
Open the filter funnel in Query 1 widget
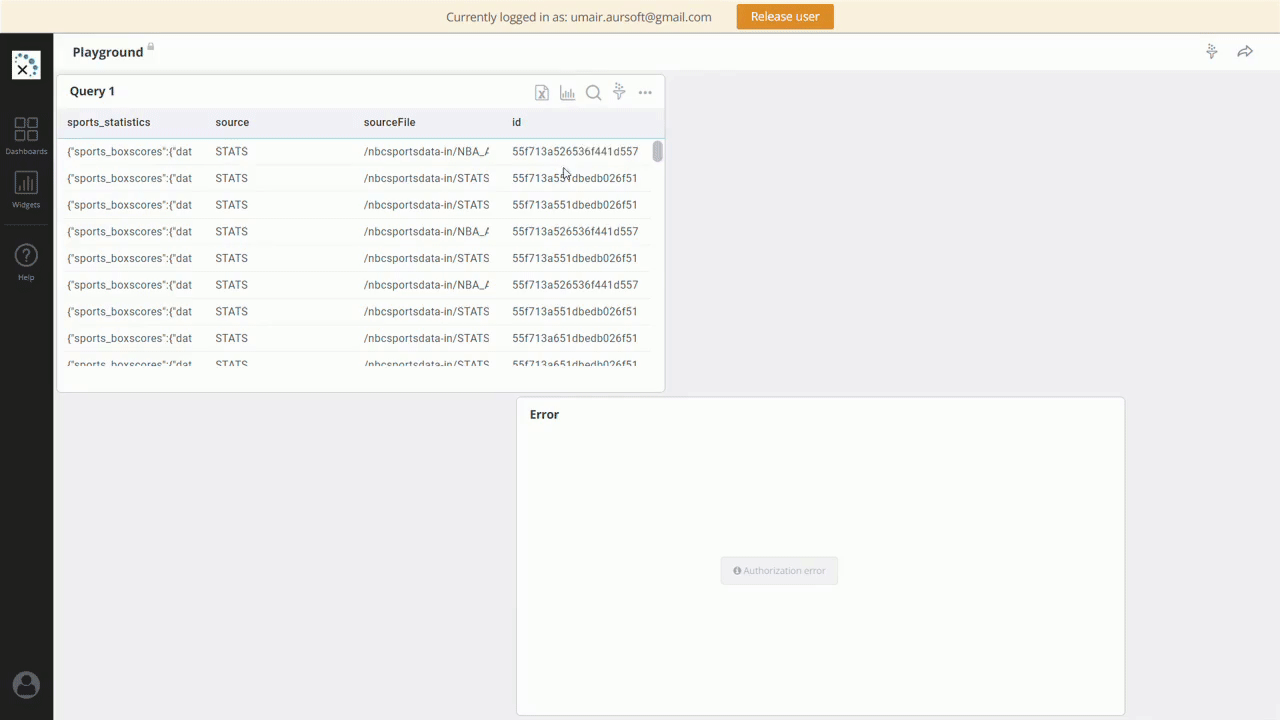point(619,92)
